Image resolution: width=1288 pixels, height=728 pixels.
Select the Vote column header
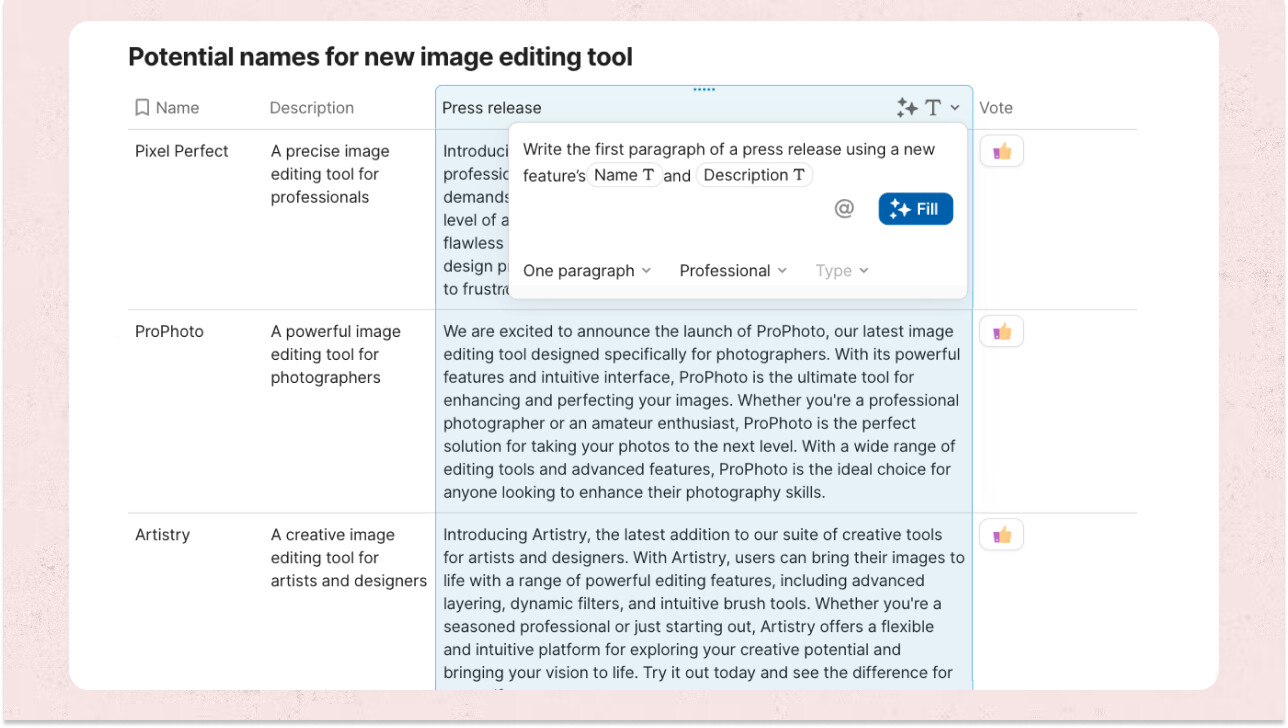(996, 108)
